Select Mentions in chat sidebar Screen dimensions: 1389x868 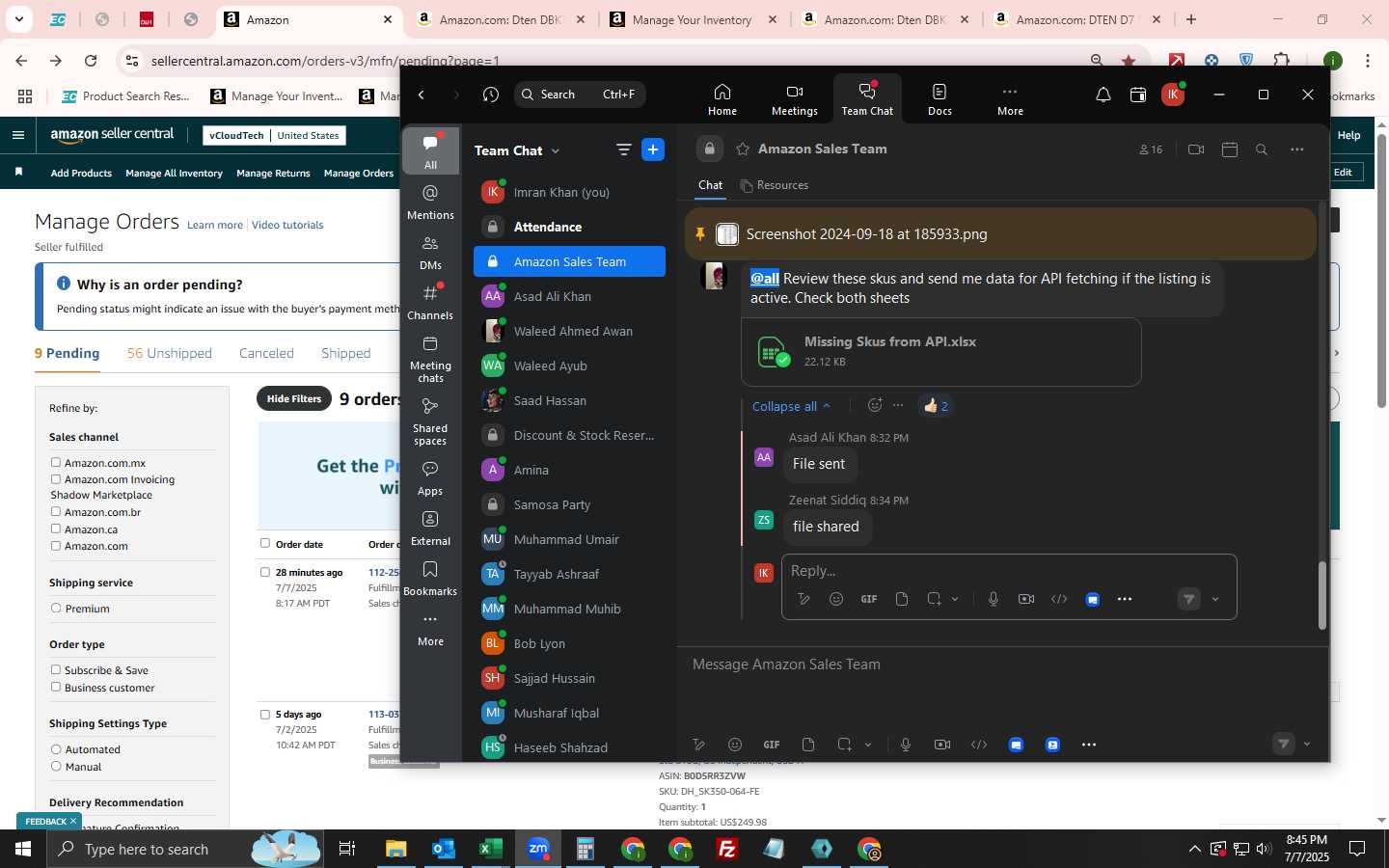pos(430,202)
